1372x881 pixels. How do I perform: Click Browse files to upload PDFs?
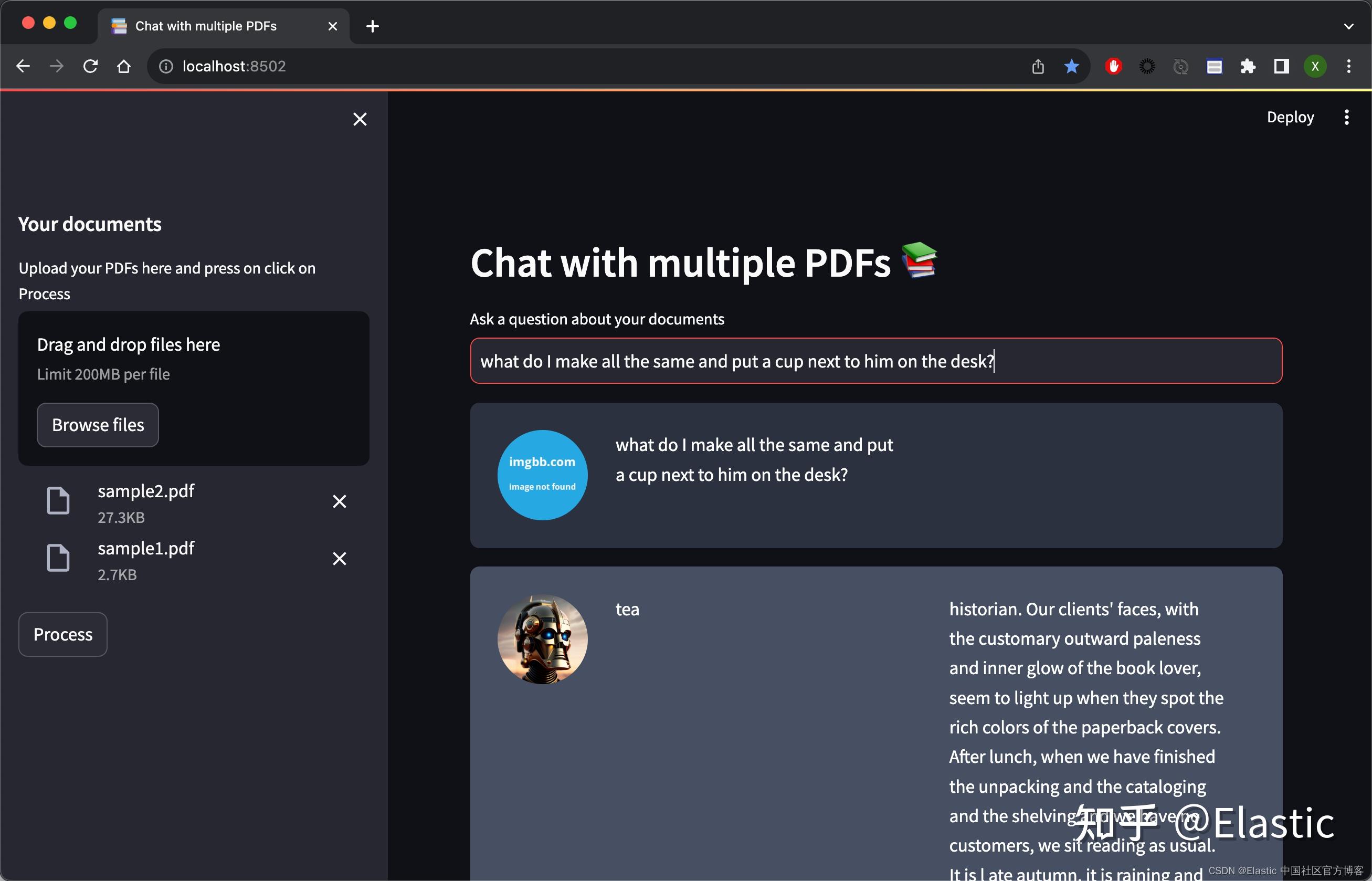98,425
